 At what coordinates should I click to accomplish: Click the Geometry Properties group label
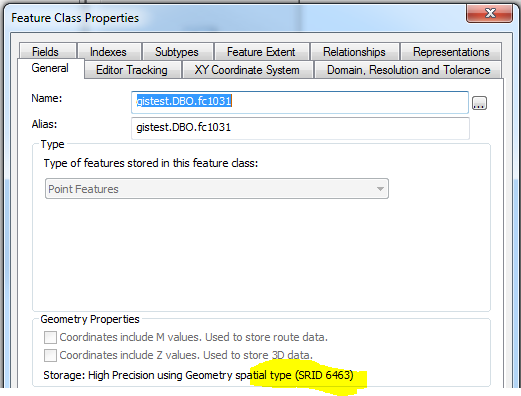coord(90,319)
